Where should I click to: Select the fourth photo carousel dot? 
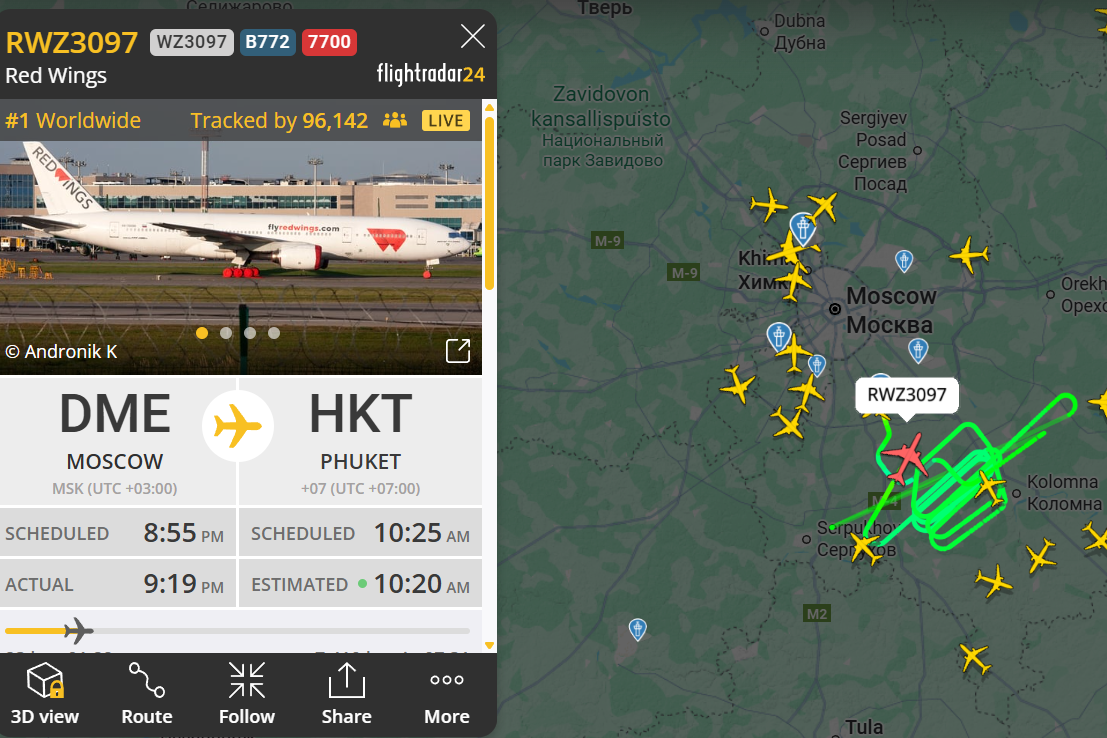tap(274, 333)
